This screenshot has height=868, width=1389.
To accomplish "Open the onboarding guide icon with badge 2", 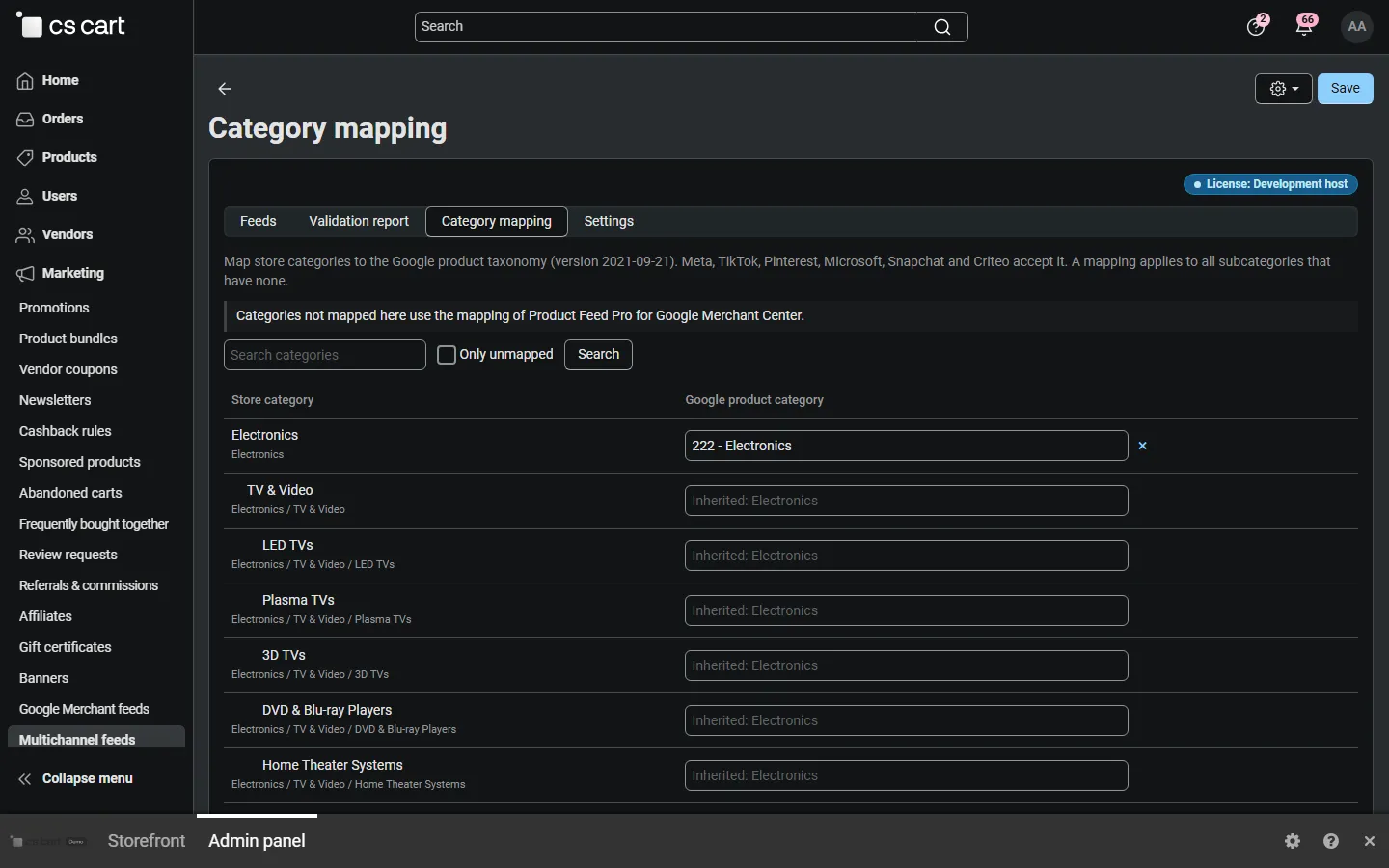I will (x=1256, y=26).
